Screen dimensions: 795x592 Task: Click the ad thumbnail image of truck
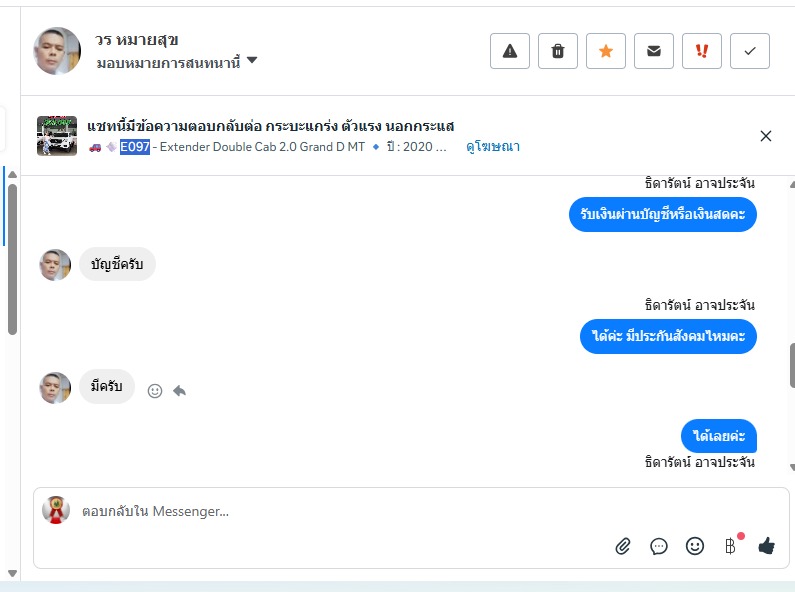57,136
